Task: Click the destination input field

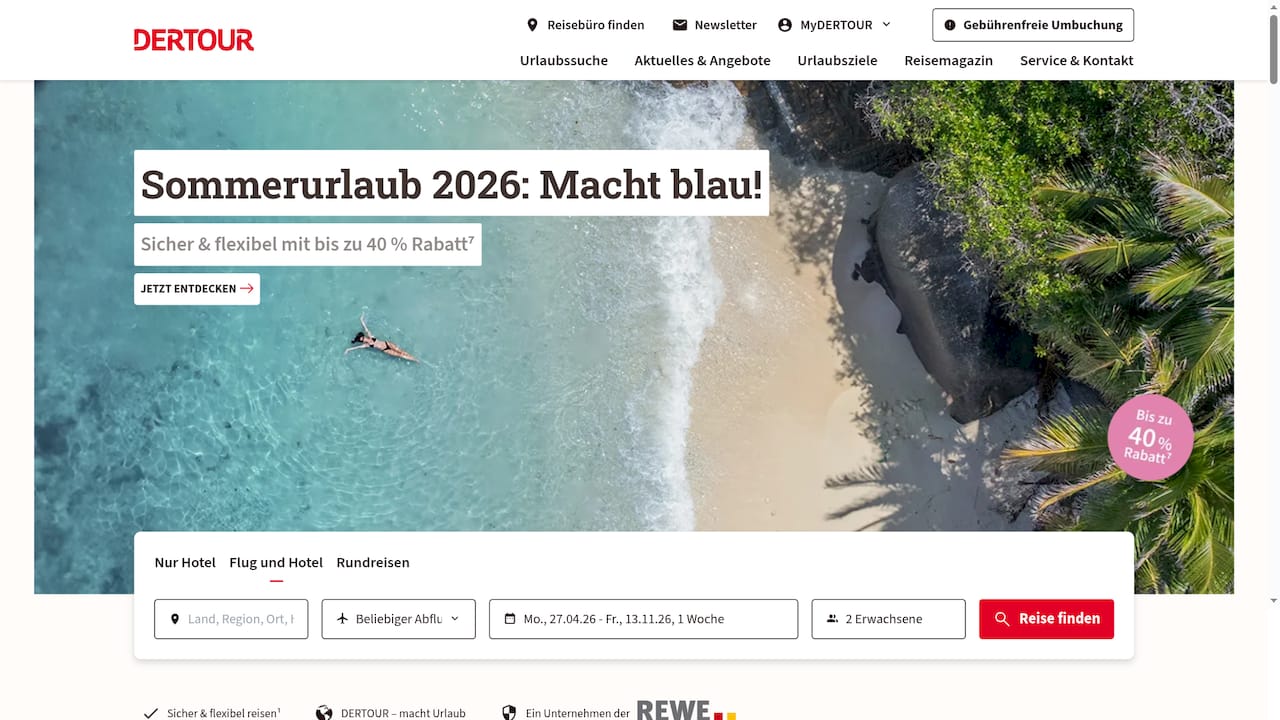Action: pos(231,619)
